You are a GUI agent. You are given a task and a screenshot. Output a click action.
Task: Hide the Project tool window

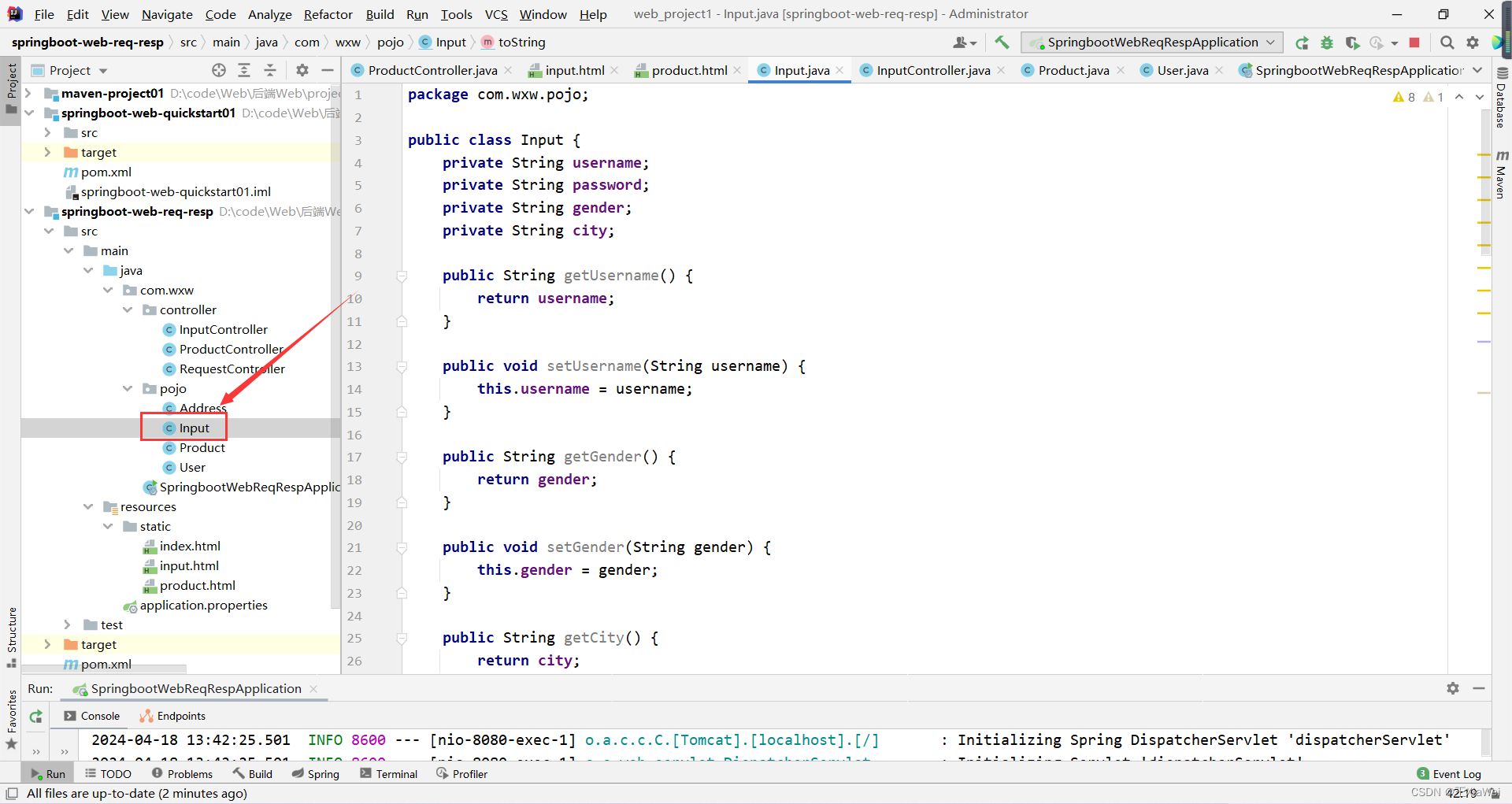(x=328, y=70)
